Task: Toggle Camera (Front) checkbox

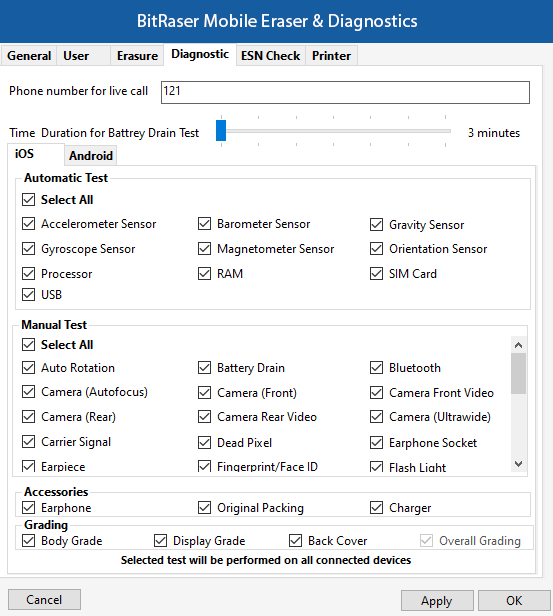Action: coord(204,392)
